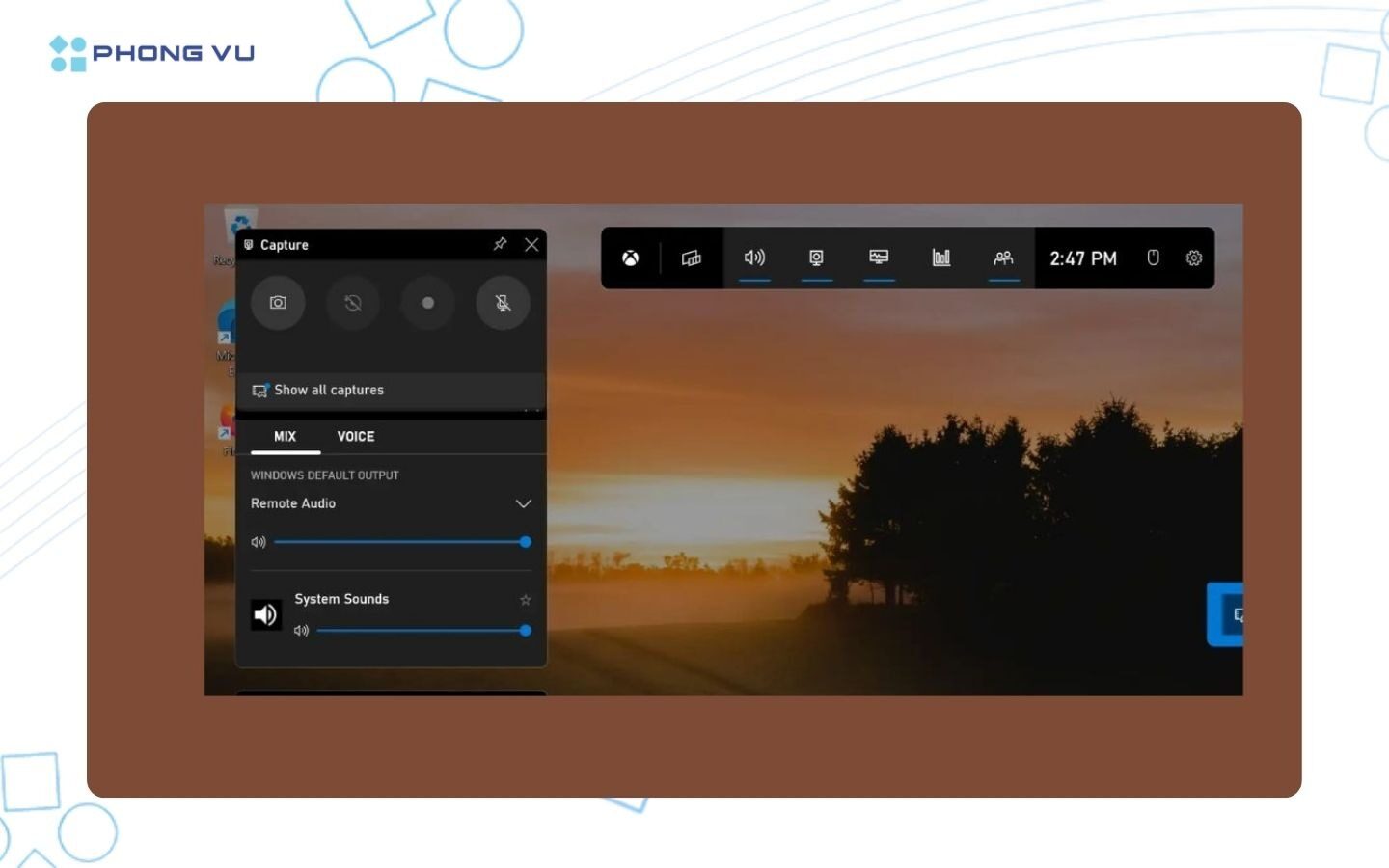Image resolution: width=1389 pixels, height=868 pixels.
Task: Toggle the Xbox Social people widget
Action: pos(1004,258)
